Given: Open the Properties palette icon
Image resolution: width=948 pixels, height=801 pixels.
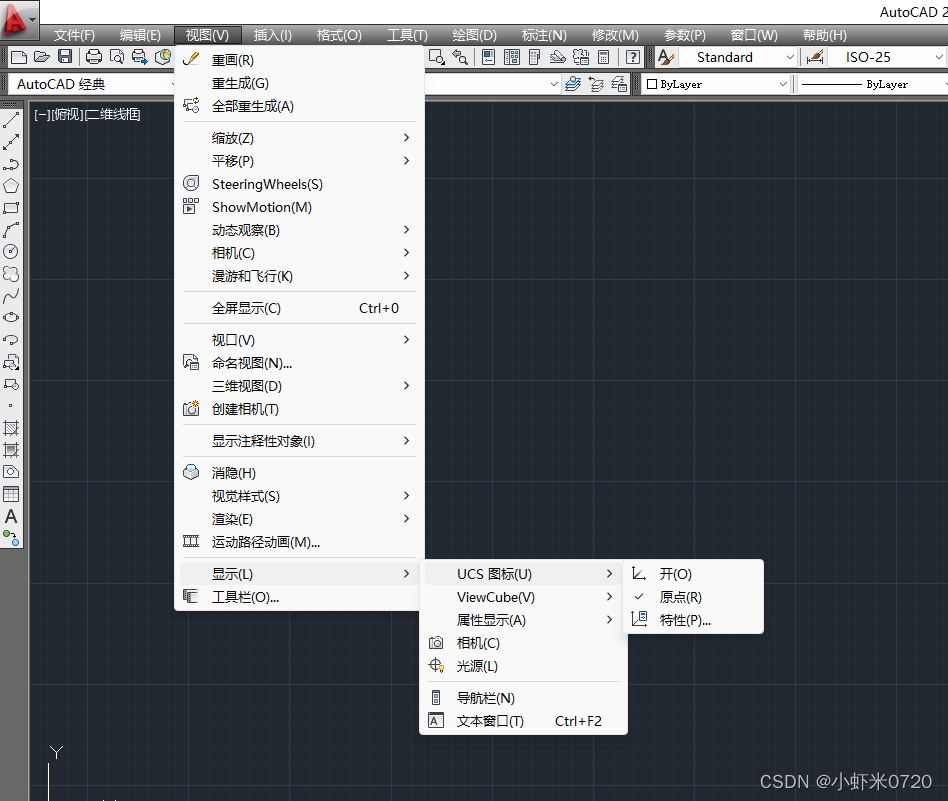Looking at the screenshot, I should (x=489, y=57).
